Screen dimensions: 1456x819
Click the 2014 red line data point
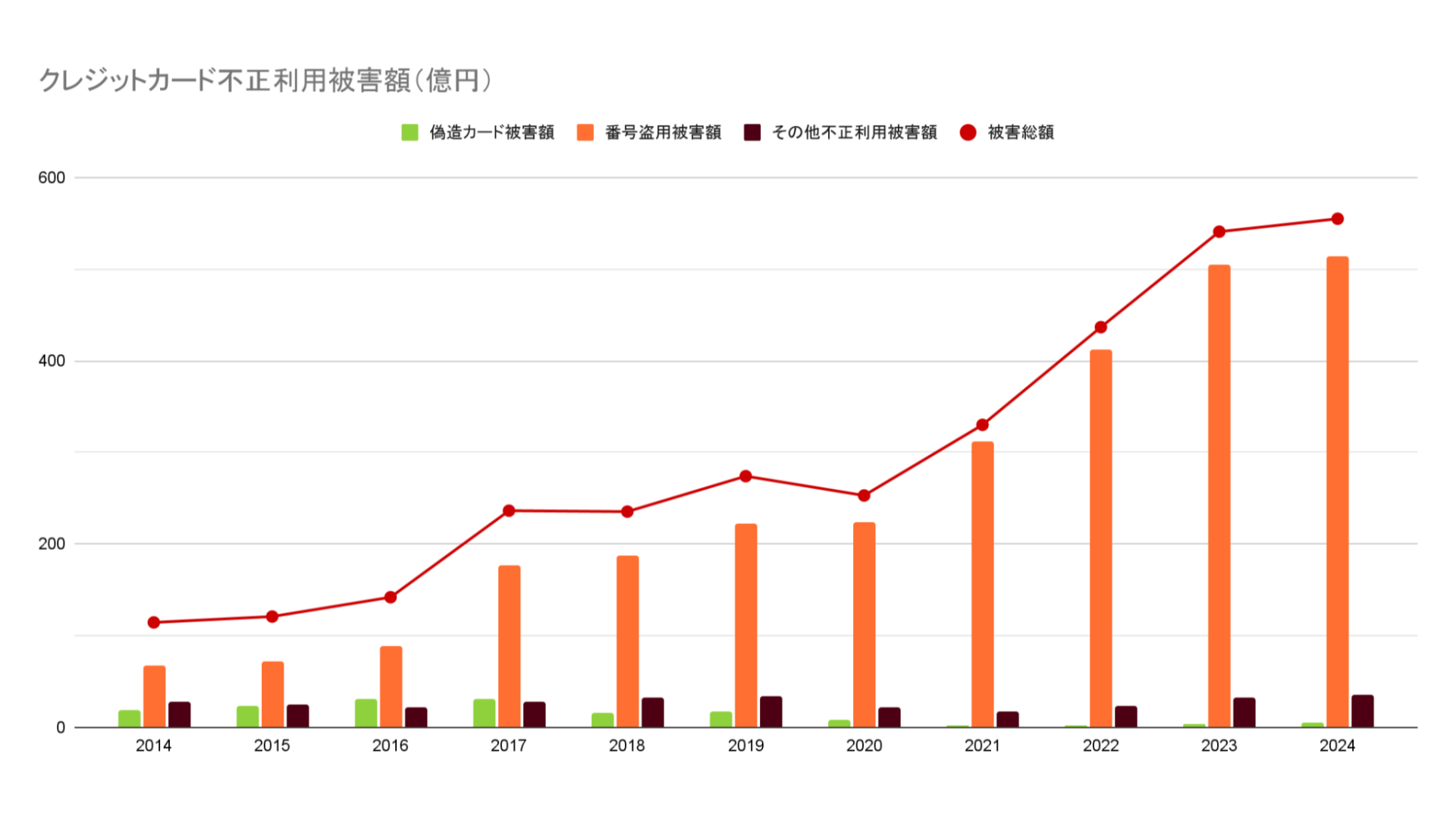pyautogui.click(x=154, y=623)
